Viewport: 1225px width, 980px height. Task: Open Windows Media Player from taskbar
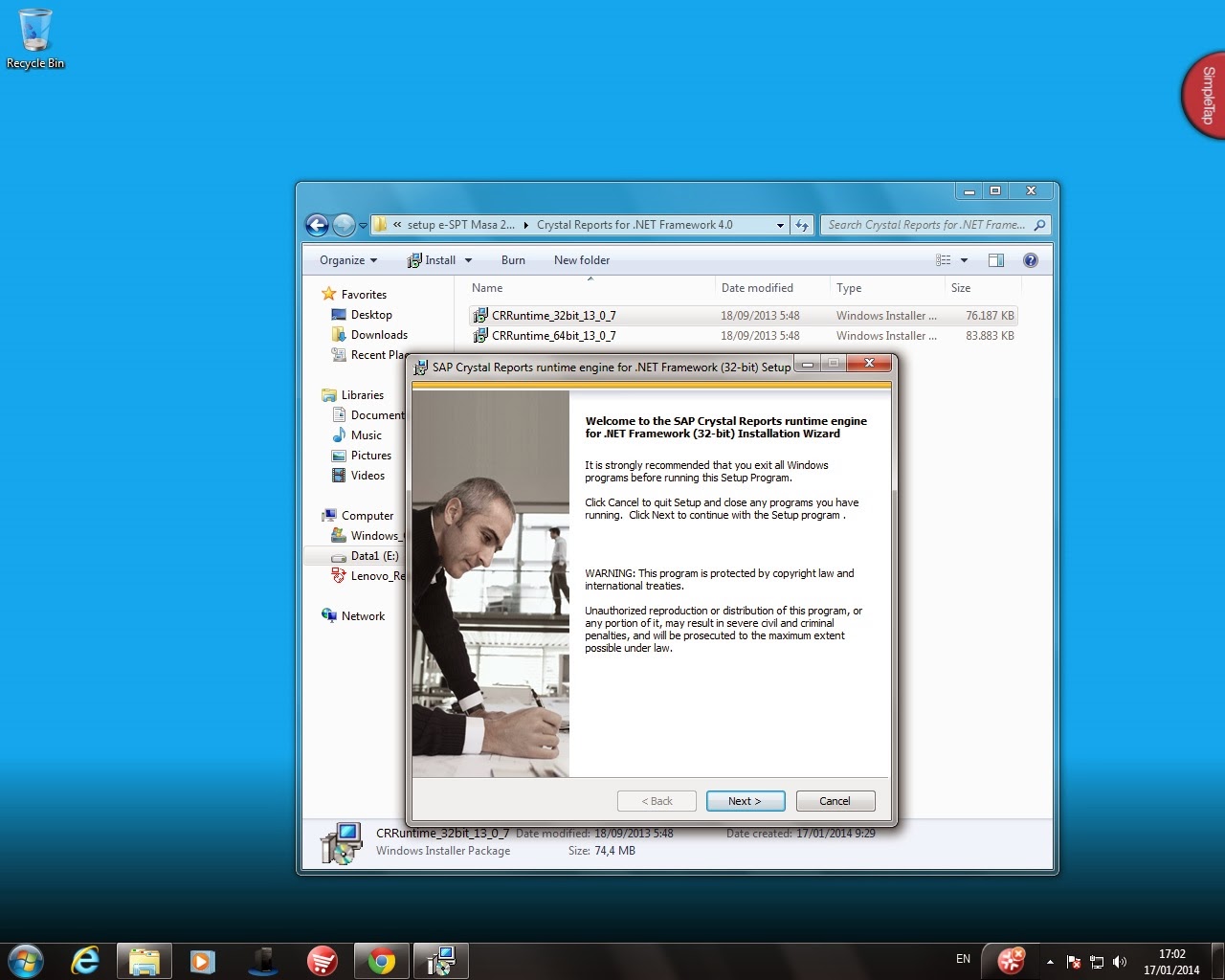coord(203,960)
